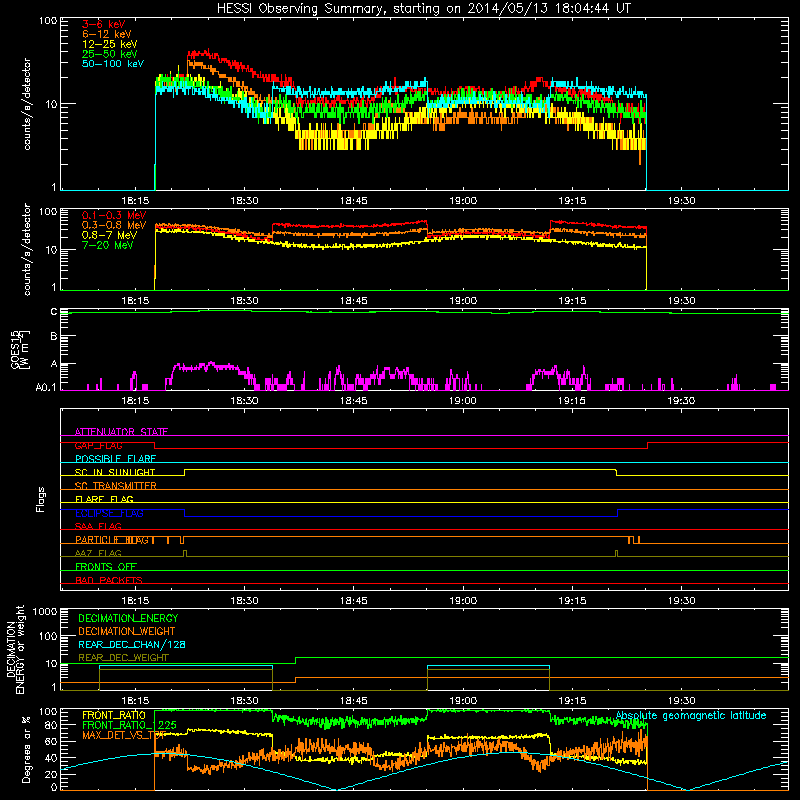Click the GOES15 axis label
The image size is (800, 800).
click(16, 349)
